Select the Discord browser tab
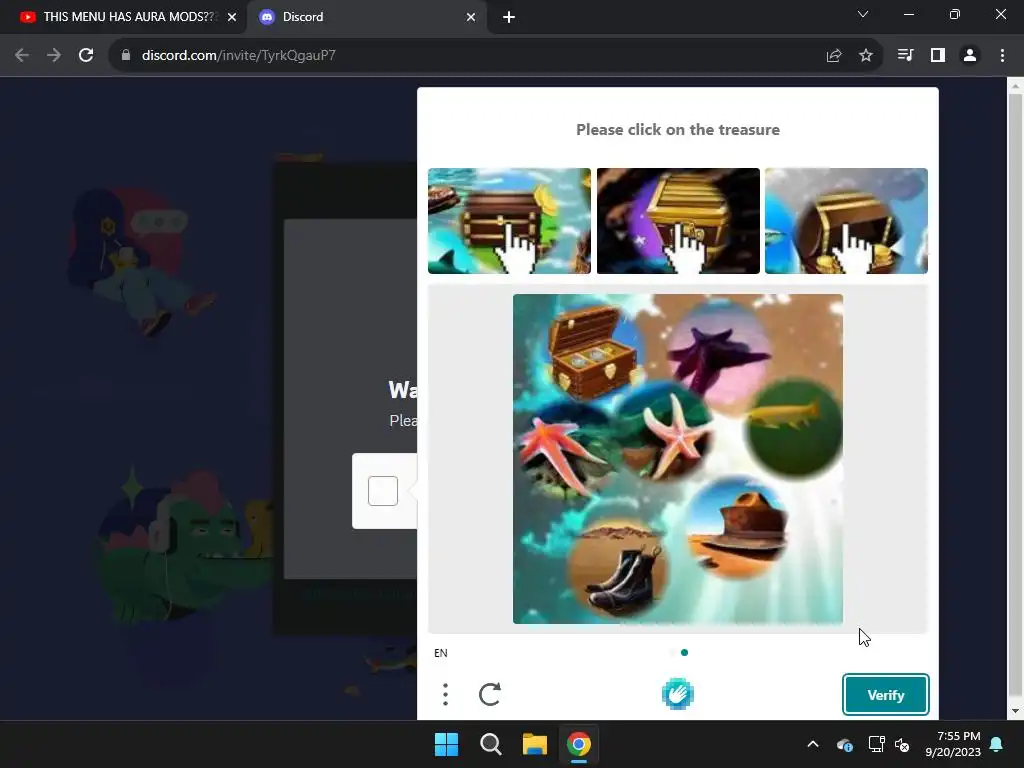This screenshot has width=1024, height=768. click(367, 17)
